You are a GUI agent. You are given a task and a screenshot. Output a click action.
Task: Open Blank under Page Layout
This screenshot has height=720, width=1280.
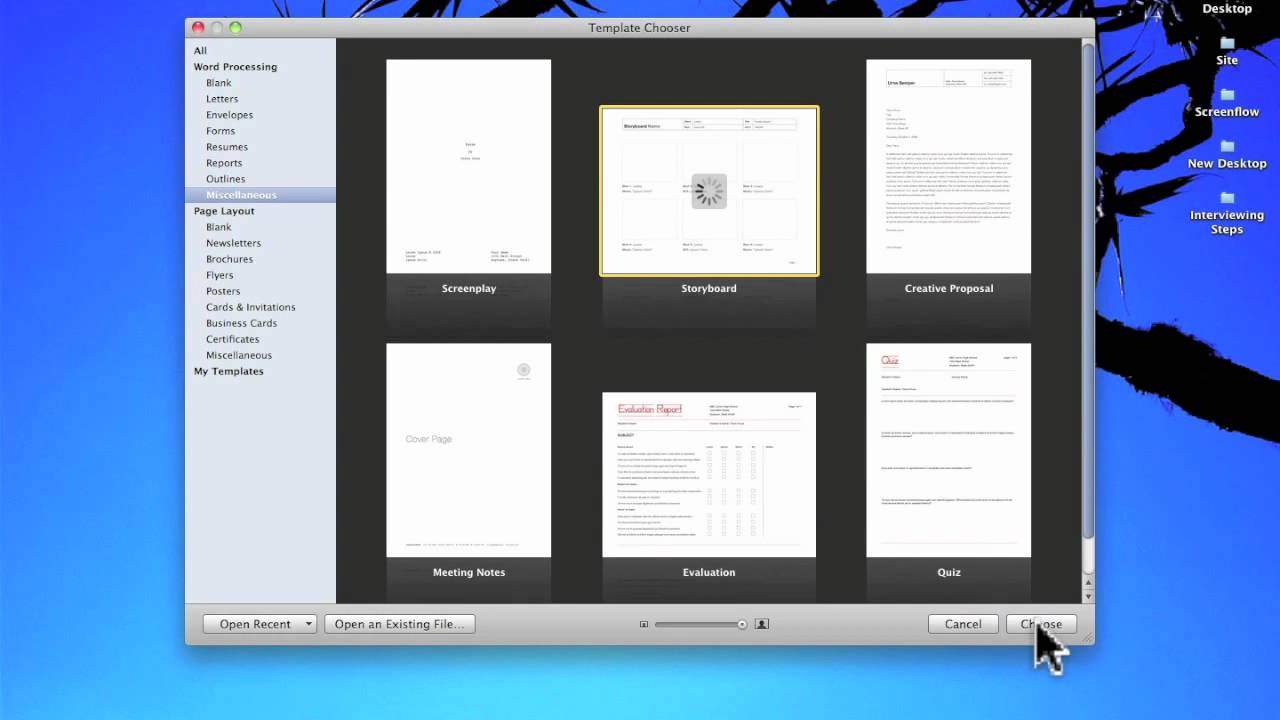click(218, 227)
